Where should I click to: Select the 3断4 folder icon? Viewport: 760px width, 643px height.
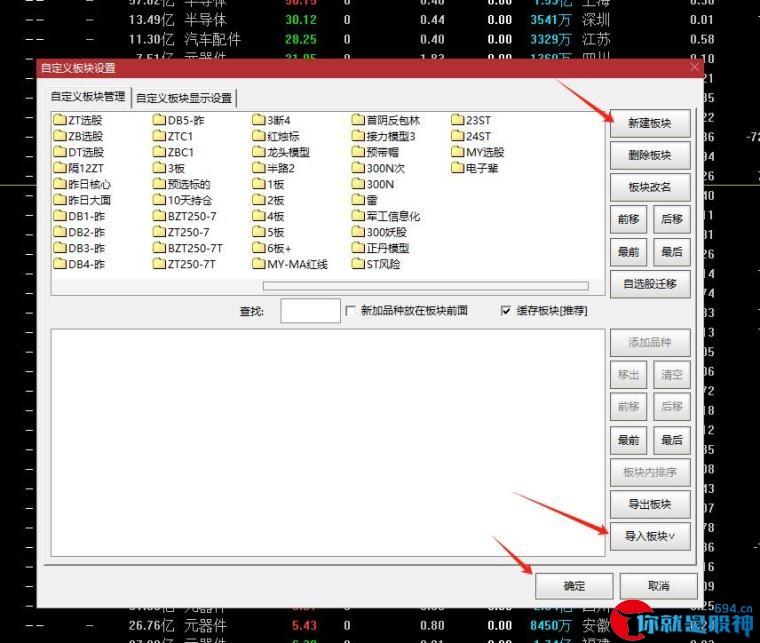259,120
